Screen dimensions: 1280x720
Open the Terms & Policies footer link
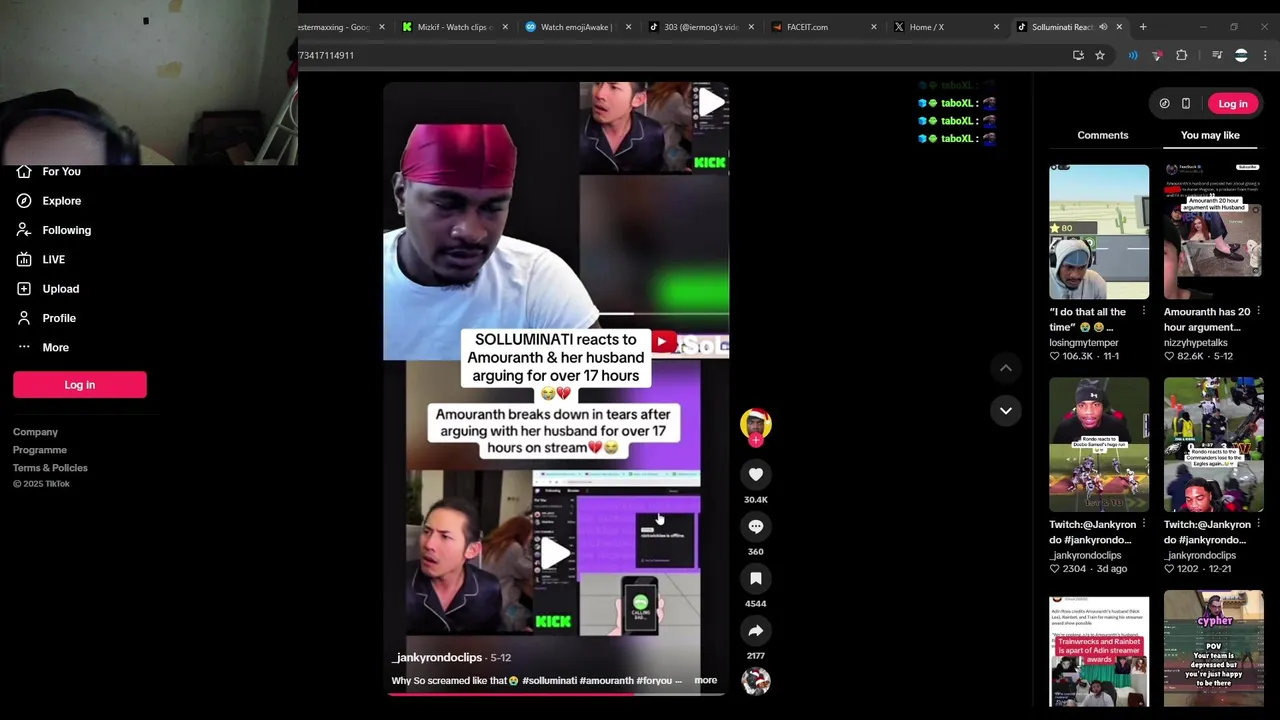click(x=50, y=468)
